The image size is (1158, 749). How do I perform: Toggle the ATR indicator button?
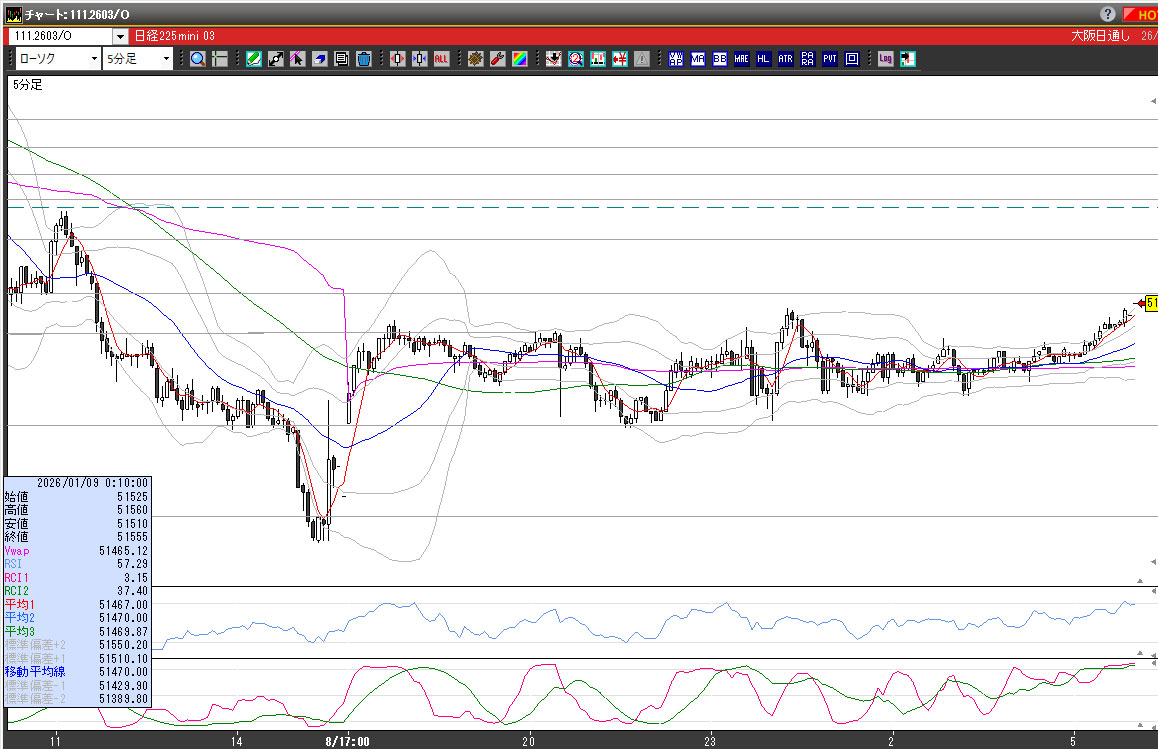coord(785,59)
